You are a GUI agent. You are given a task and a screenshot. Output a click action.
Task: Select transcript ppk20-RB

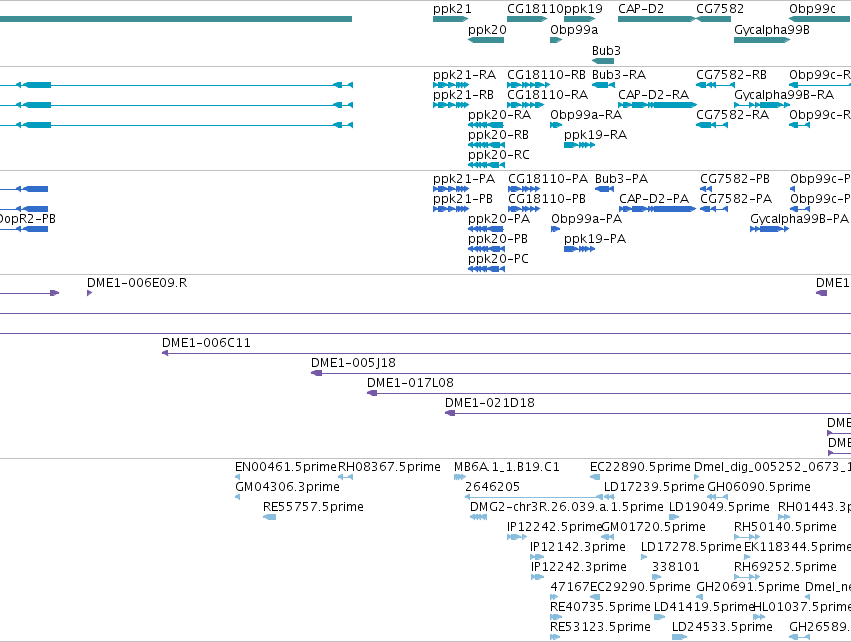click(486, 145)
